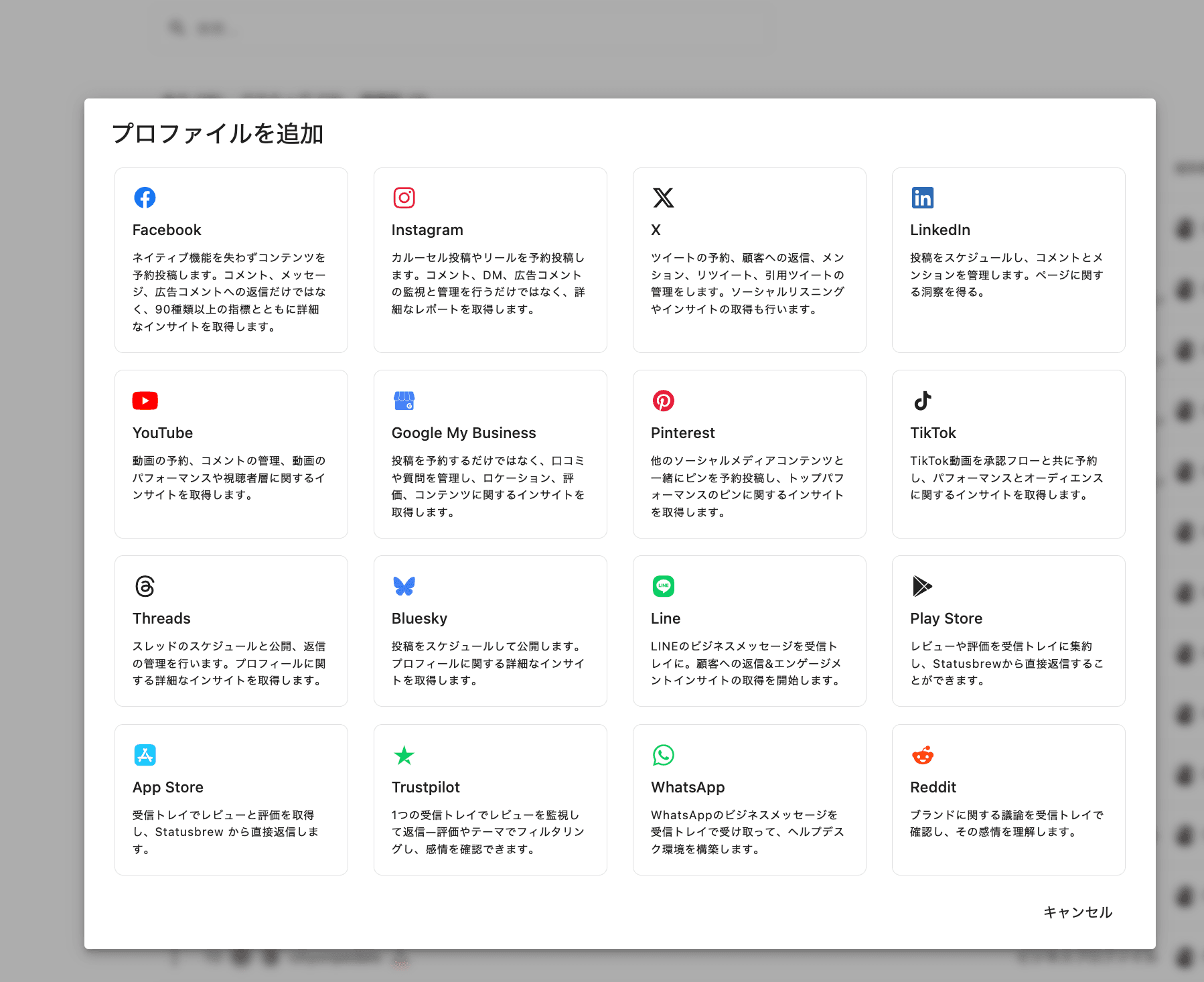
Task: Click the dimmed search field behind dialog
Action: point(469,28)
